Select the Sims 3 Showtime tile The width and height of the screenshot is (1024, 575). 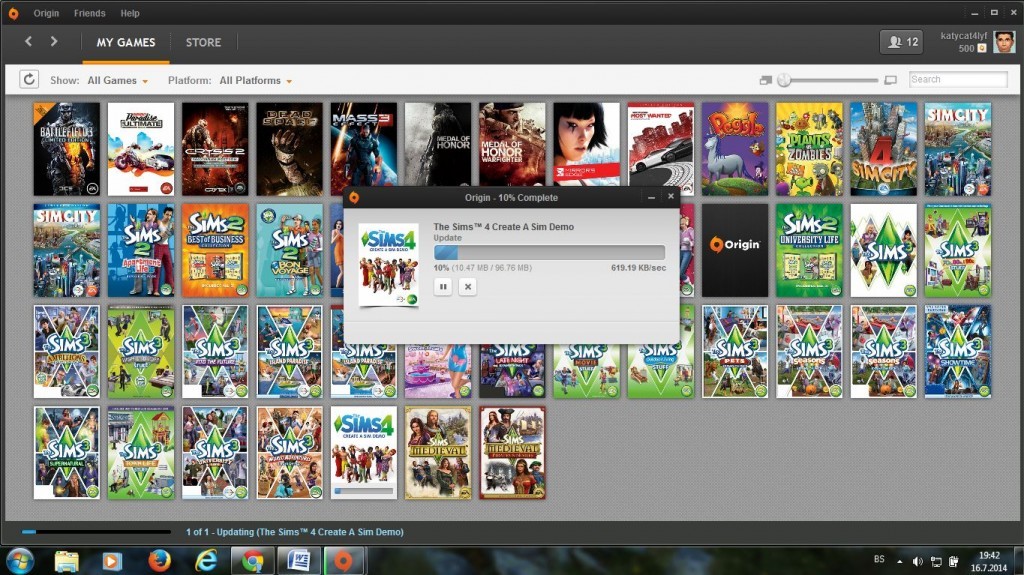point(957,352)
